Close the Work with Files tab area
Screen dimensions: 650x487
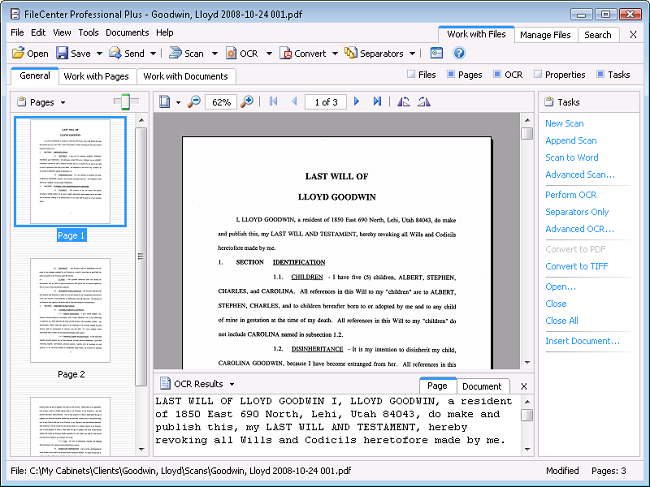633,35
